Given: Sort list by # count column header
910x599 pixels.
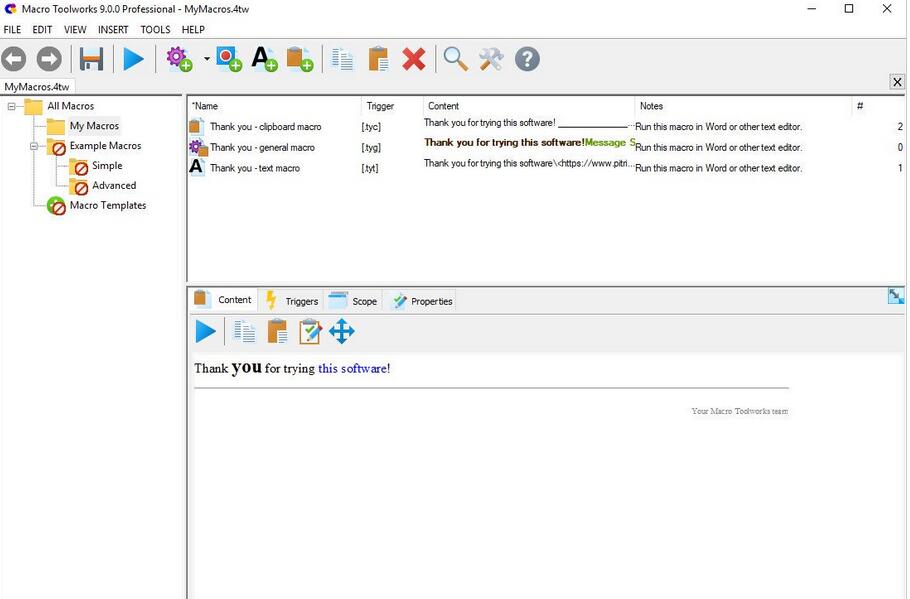Looking at the screenshot, I should click(x=878, y=106).
